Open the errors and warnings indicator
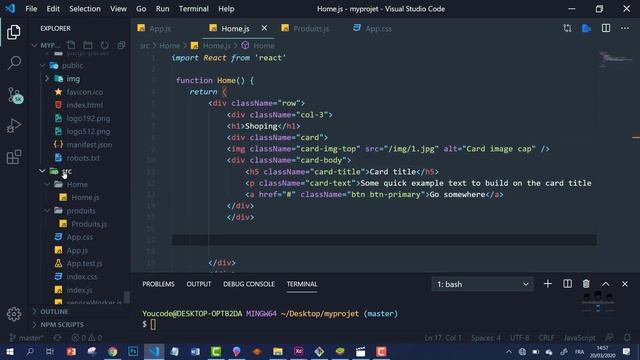Image resolution: width=640 pixels, height=360 pixels. coord(87,338)
